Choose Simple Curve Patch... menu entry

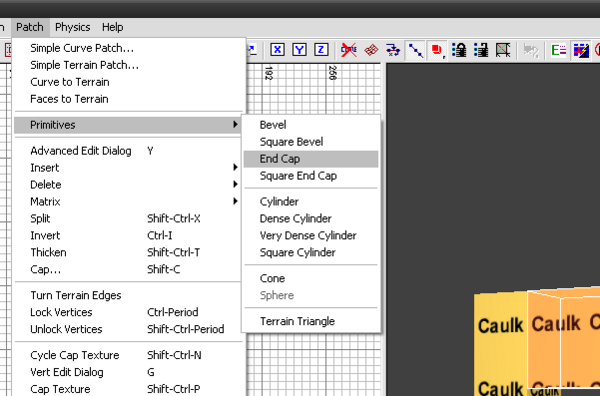(x=129, y=48)
